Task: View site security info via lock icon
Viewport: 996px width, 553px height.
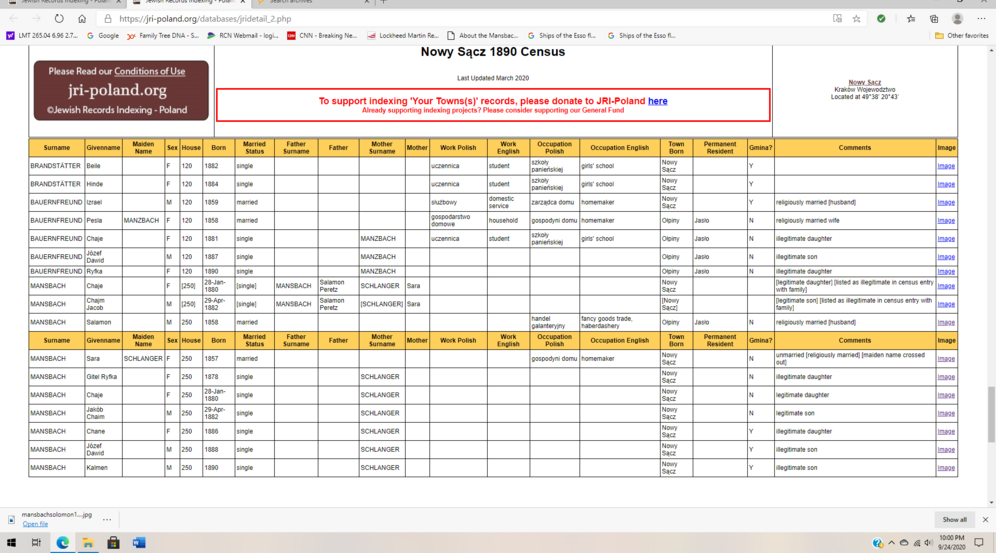Action: pyautogui.click(x=107, y=19)
